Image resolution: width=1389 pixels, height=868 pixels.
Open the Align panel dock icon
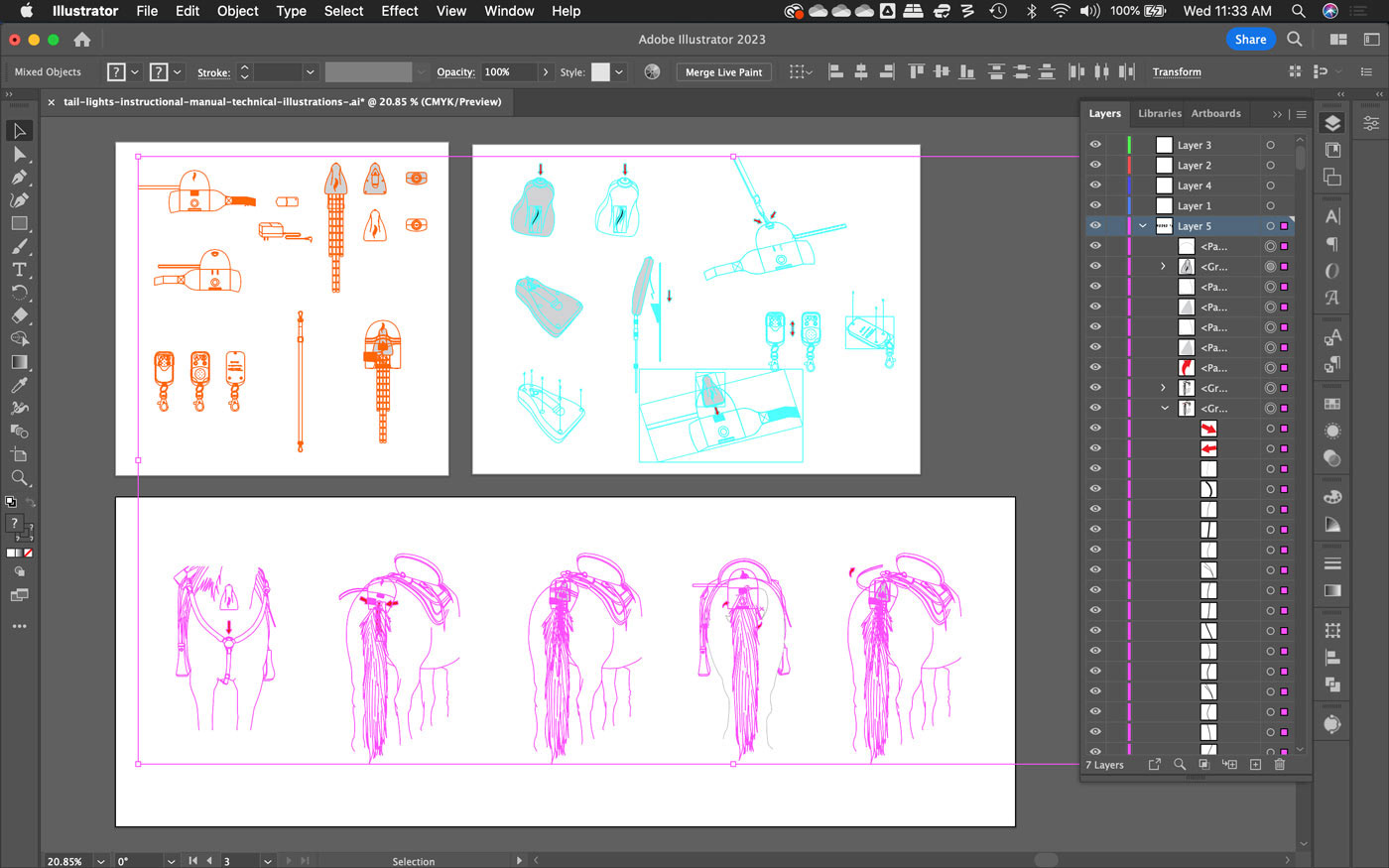[1332, 658]
